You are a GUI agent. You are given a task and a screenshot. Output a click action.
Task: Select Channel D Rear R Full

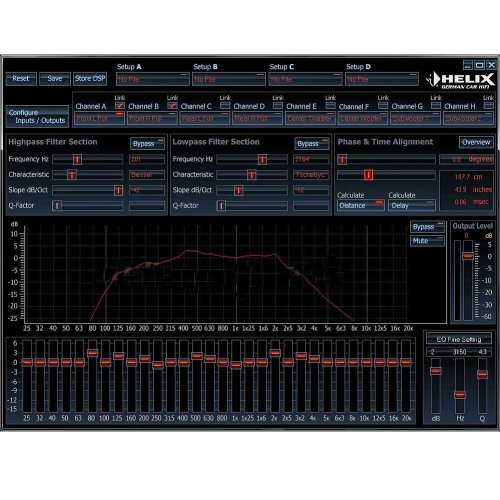257,119
